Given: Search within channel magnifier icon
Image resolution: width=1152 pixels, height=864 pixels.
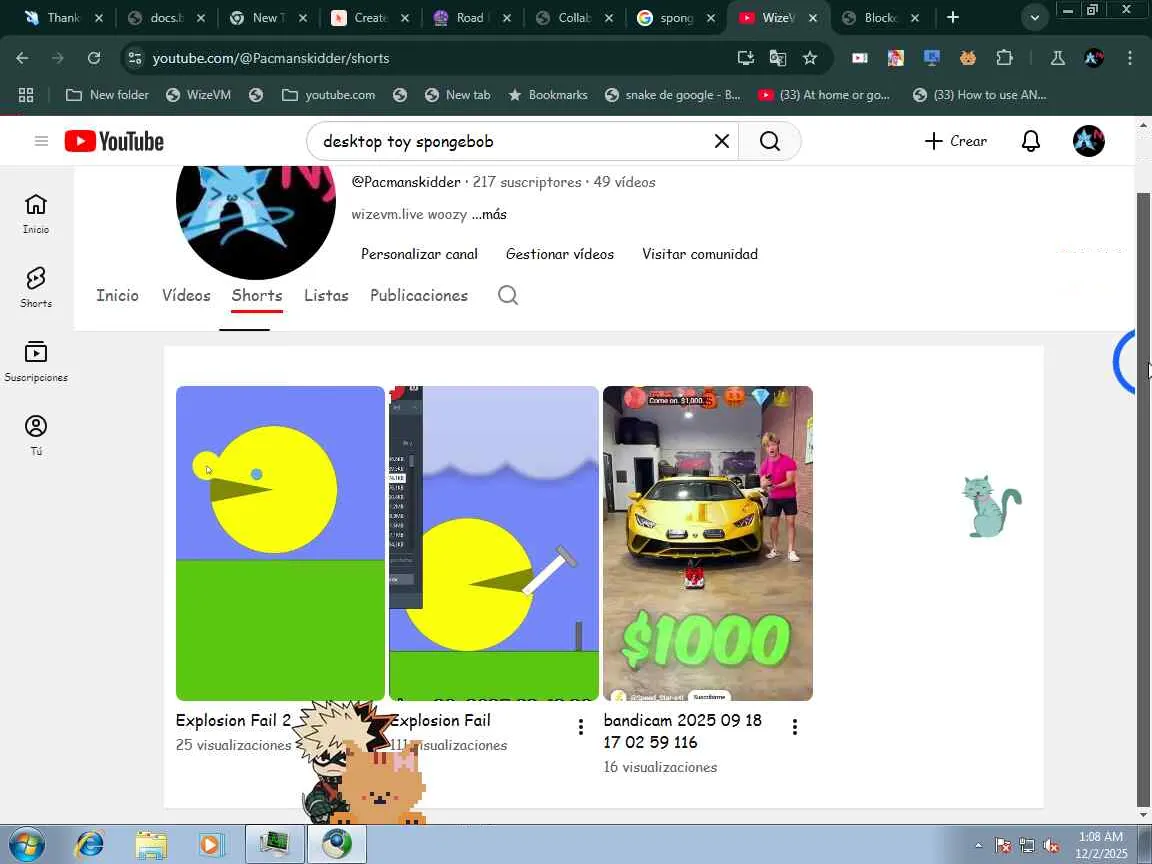Looking at the screenshot, I should [508, 295].
